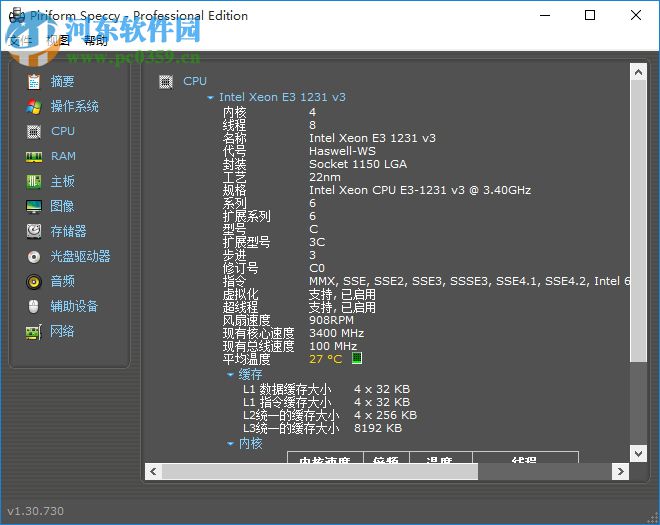Collapse the Intel Xeon E3 1231 v3 node
The width and height of the screenshot is (660, 525).
tap(210, 98)
